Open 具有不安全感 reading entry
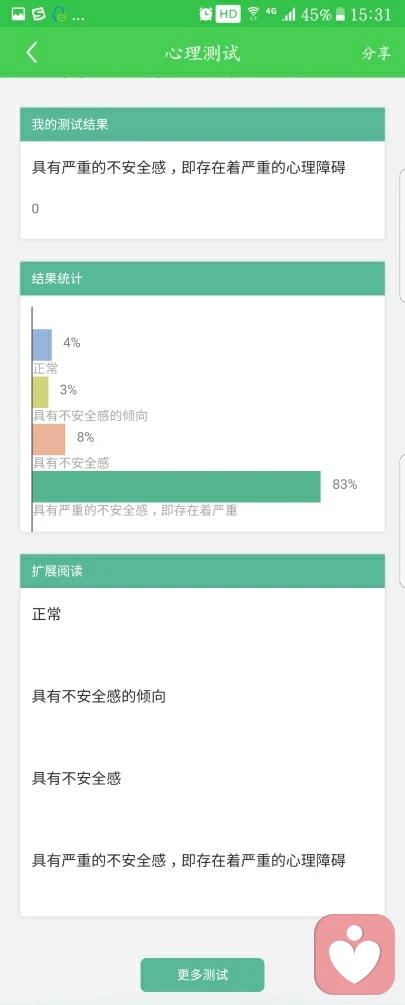The image size is (405, 1005). [76, 778]
